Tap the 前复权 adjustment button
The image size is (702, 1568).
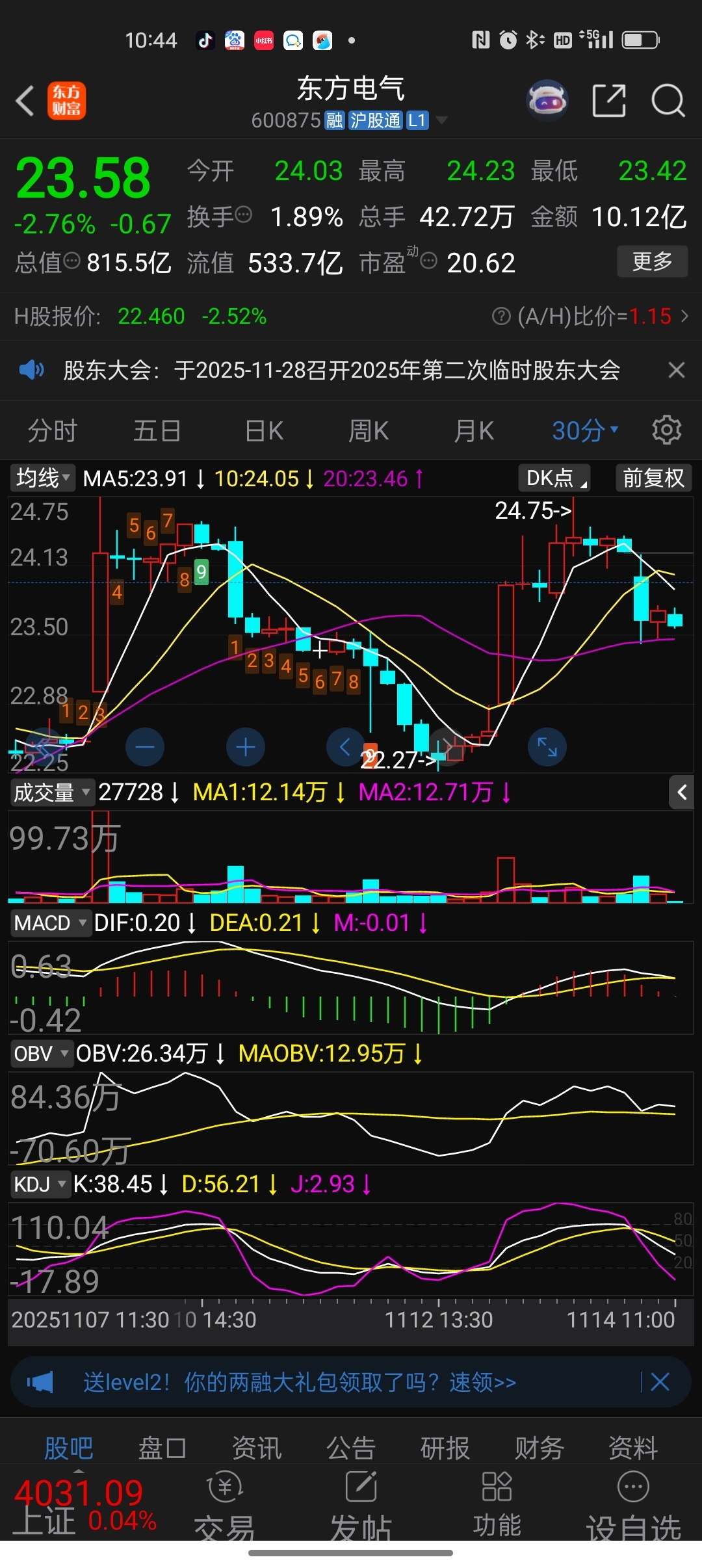pos(653,478)
